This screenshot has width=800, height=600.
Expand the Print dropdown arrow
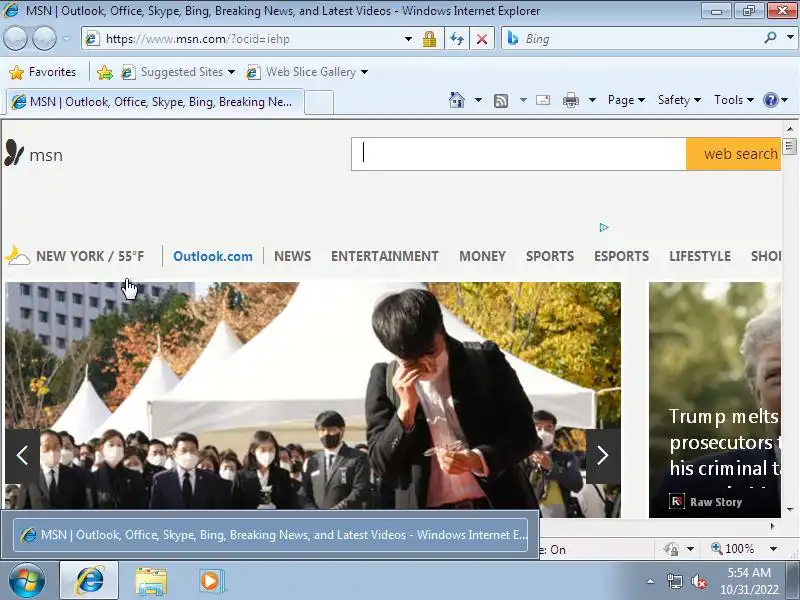[592, 100]
